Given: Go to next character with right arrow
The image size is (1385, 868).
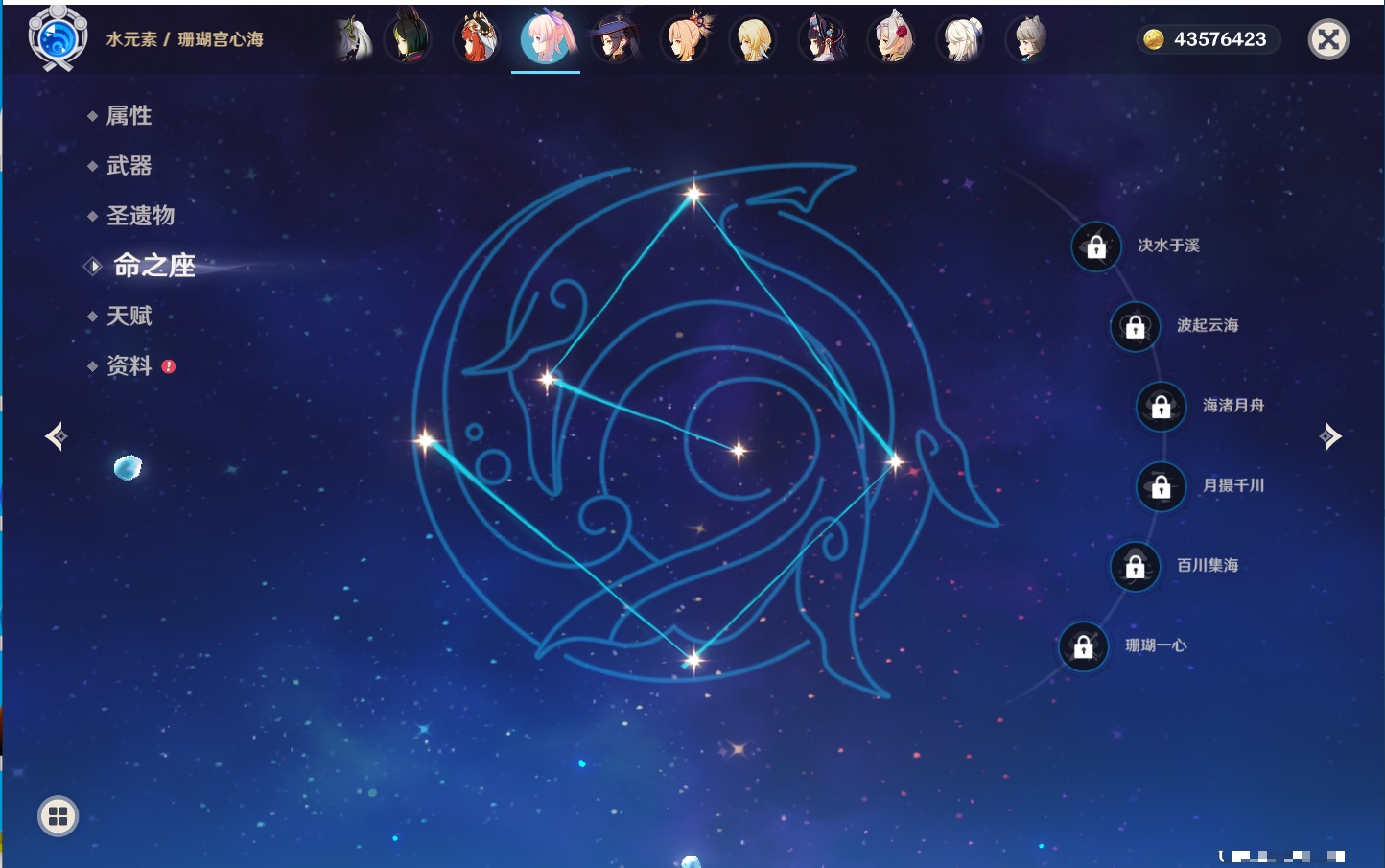Looking at the screenshot, I should click(1330, 436).
